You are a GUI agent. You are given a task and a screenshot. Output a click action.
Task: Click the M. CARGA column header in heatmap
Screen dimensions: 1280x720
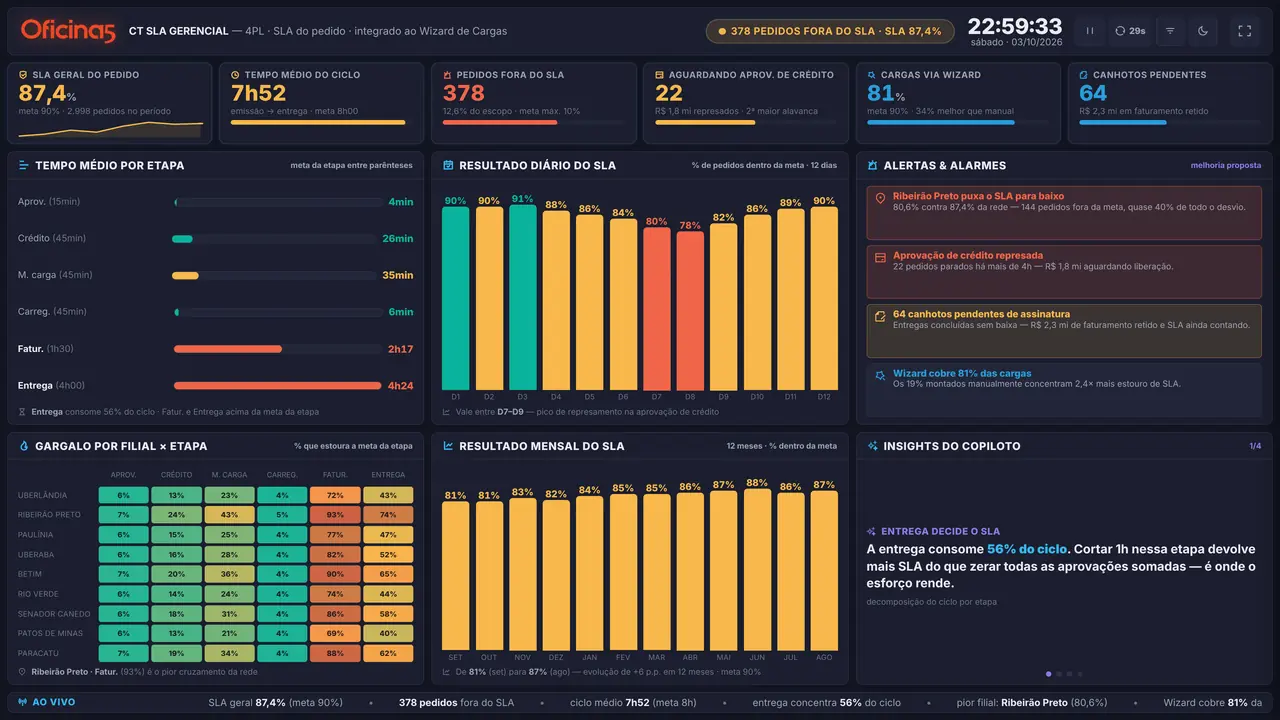click(229, 475)
